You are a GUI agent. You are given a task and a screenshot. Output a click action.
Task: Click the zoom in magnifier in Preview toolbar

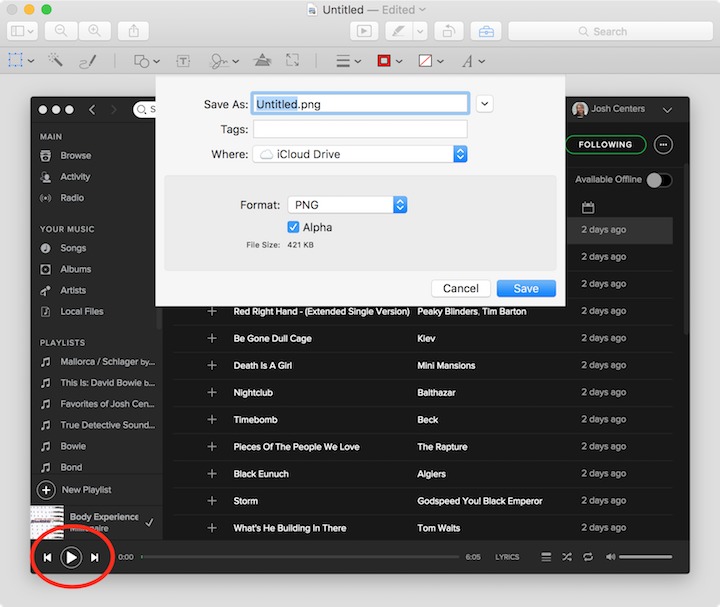point(95,31)
